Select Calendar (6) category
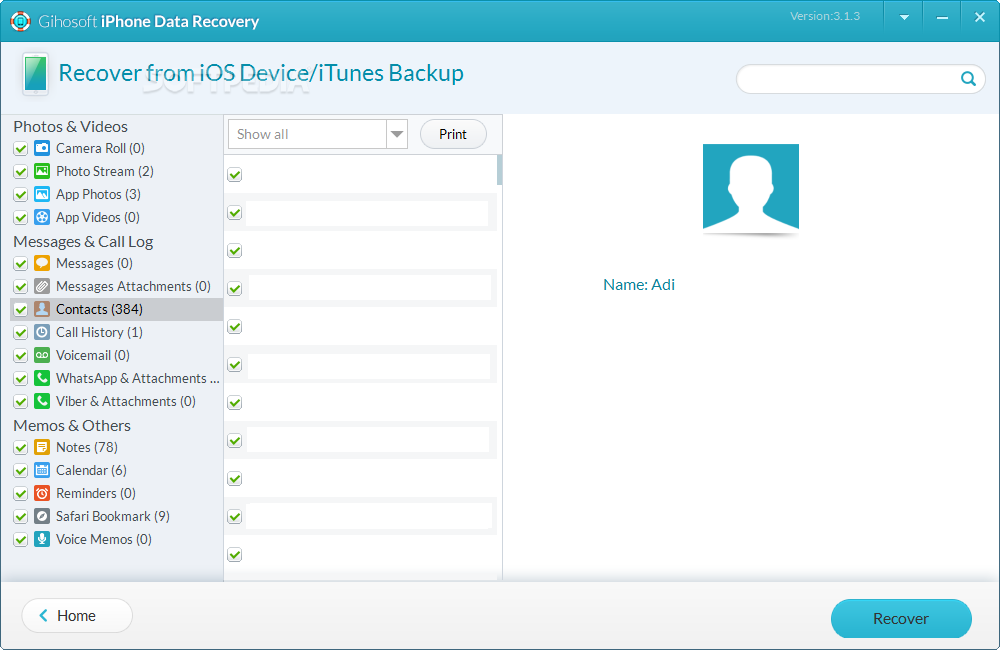The height and width of the screenshot is (650, 1000). (91, 470)
